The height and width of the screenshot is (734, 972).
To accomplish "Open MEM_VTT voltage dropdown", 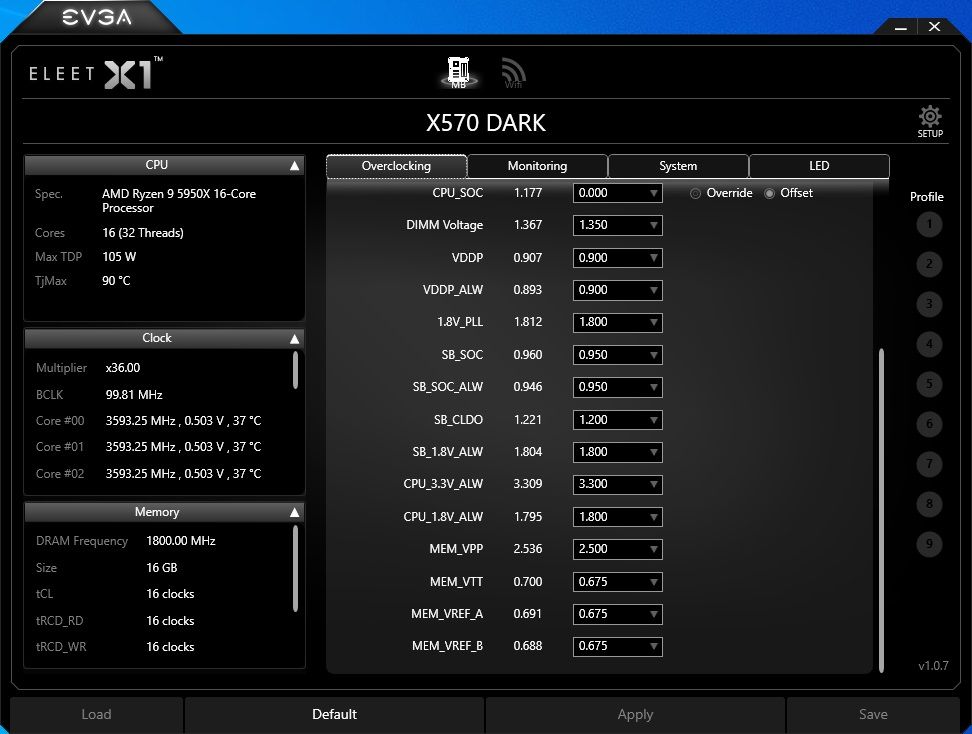I will tap(617, 582).
